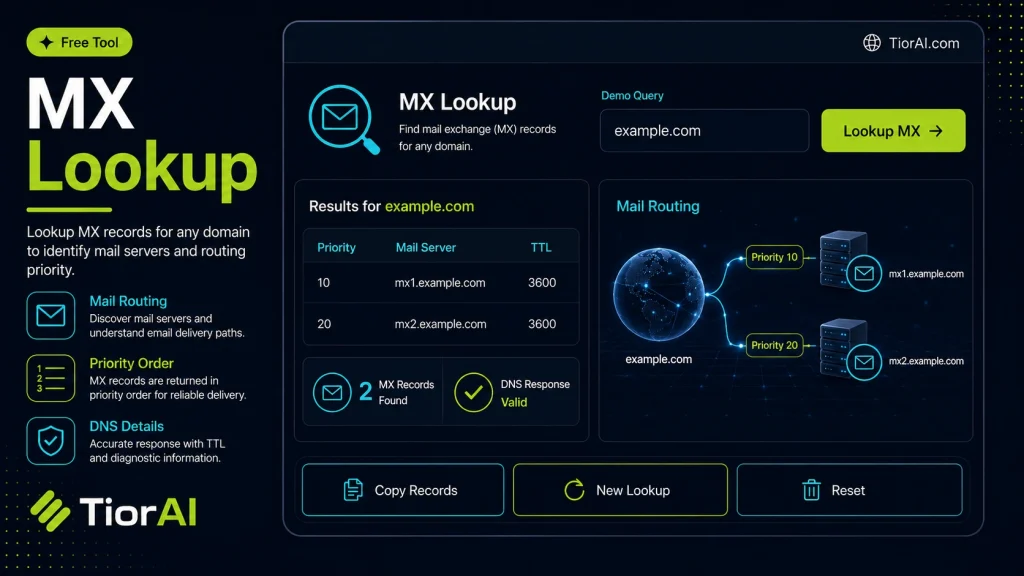The width and height of the screenshot is (1024, 576).
Task: Click the MX Lookup envelope magnifier icon
Action: [x=344, y=119]
